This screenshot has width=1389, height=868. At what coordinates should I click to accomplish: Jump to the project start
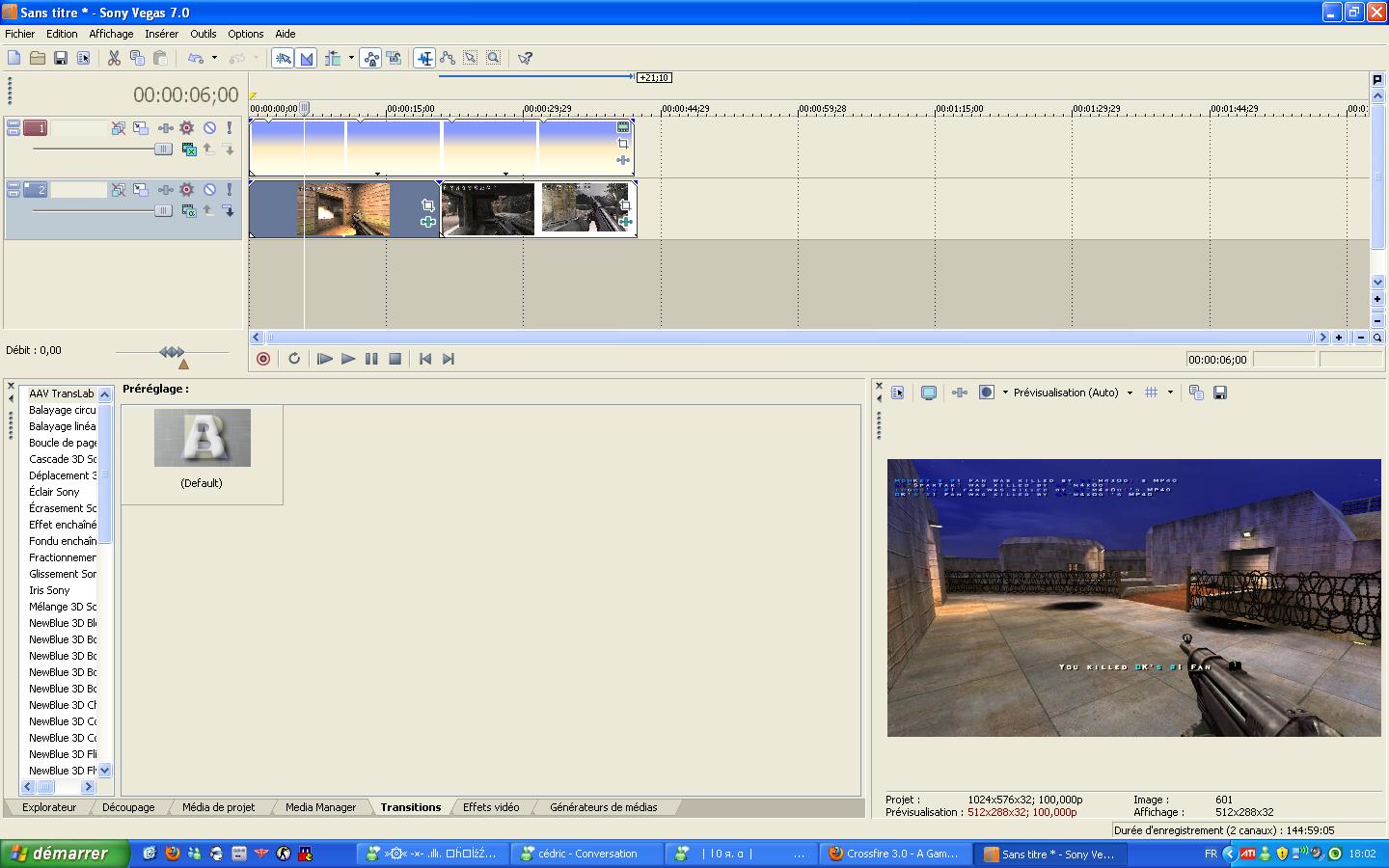pos(425,359)
